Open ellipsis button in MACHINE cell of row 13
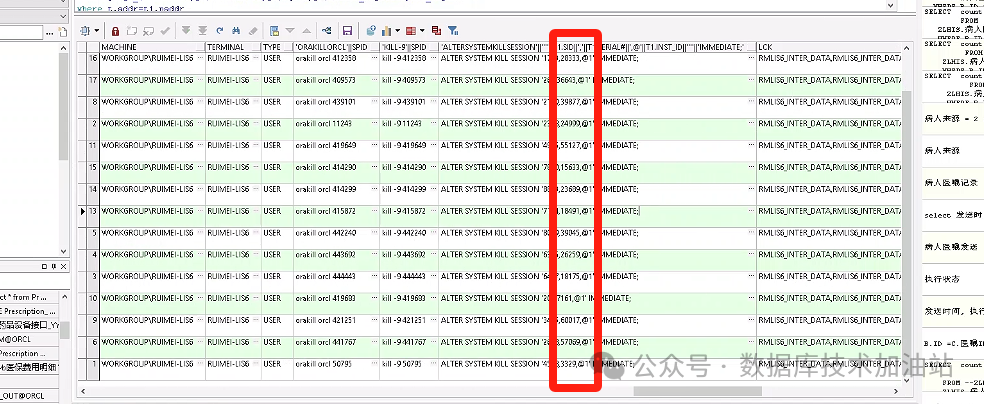Screen dimensions: 984x404 200,211
